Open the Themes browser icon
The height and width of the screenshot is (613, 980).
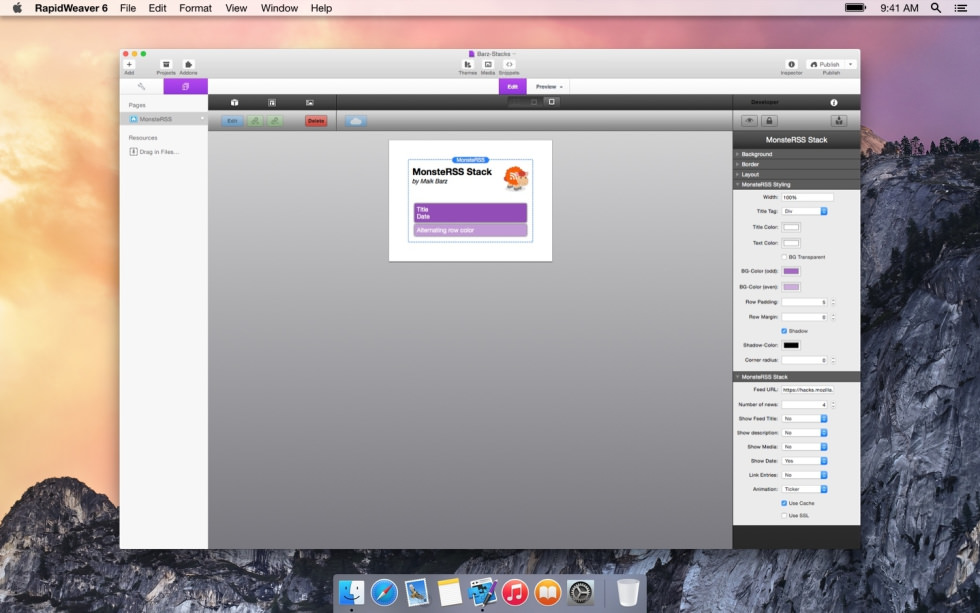point(468,64)
